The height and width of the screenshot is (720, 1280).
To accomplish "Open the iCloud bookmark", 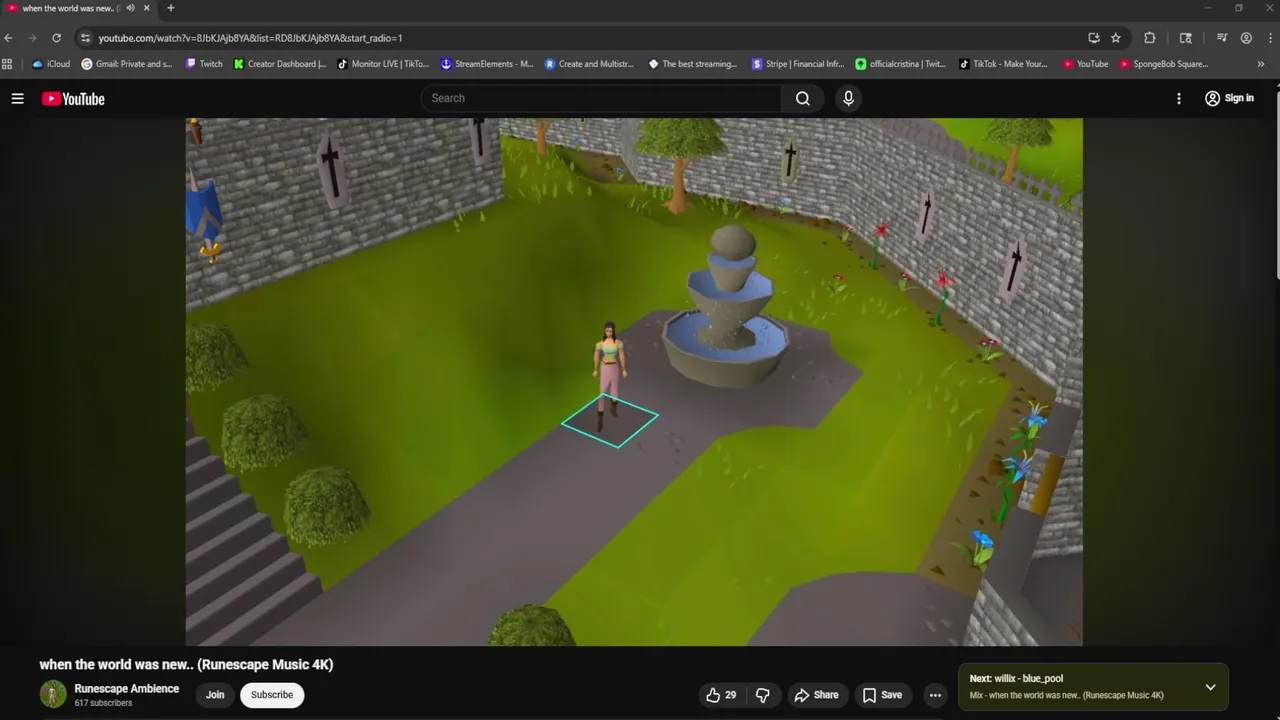I will pyautogui.click(x=51, y=64).
